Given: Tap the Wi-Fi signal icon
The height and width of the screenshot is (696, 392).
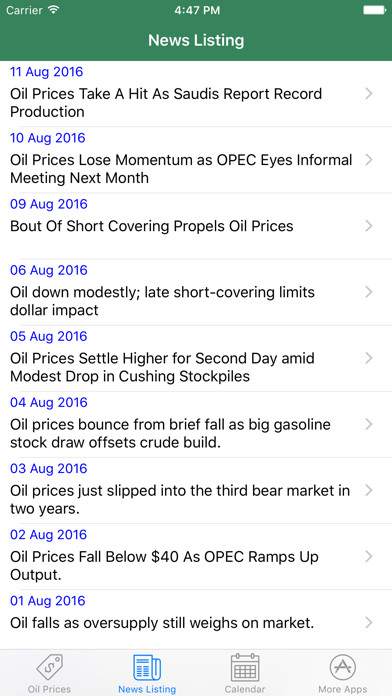Looking at the screenshot, I should (x=54, y=10).
